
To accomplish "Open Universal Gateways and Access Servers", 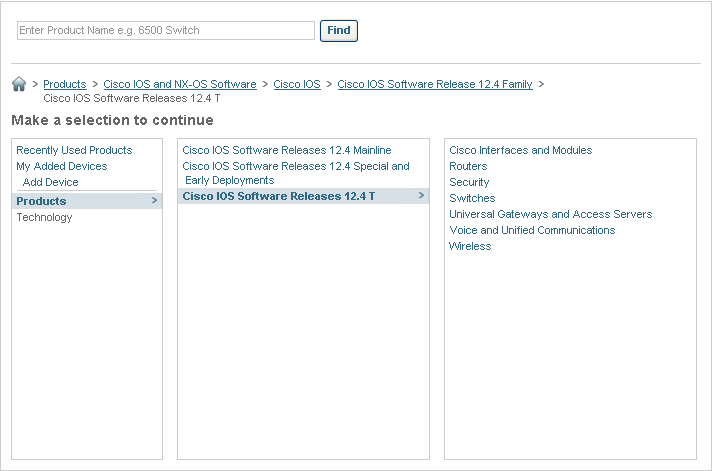I will pos(551,214).
